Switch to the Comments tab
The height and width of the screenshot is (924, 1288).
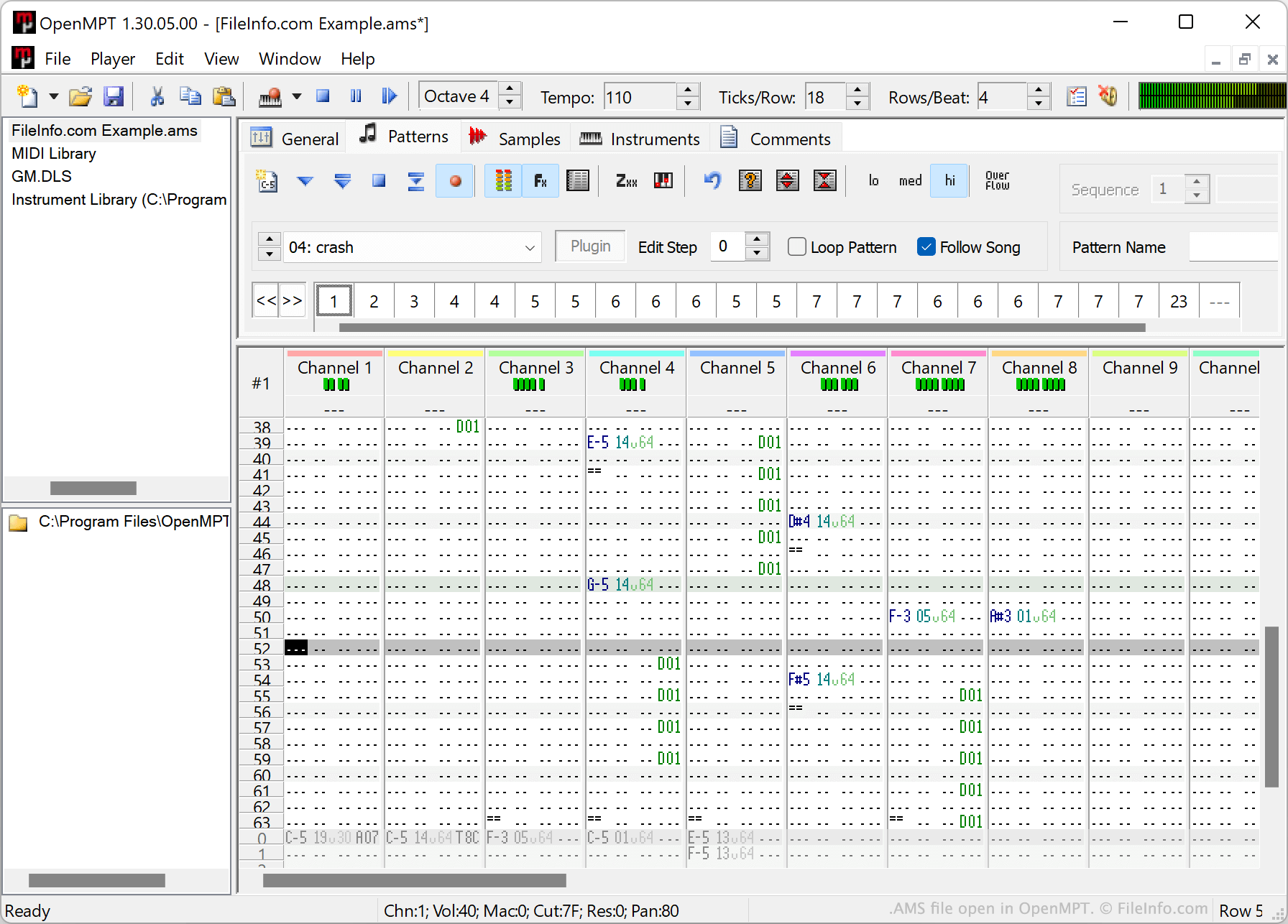[776, 138]
